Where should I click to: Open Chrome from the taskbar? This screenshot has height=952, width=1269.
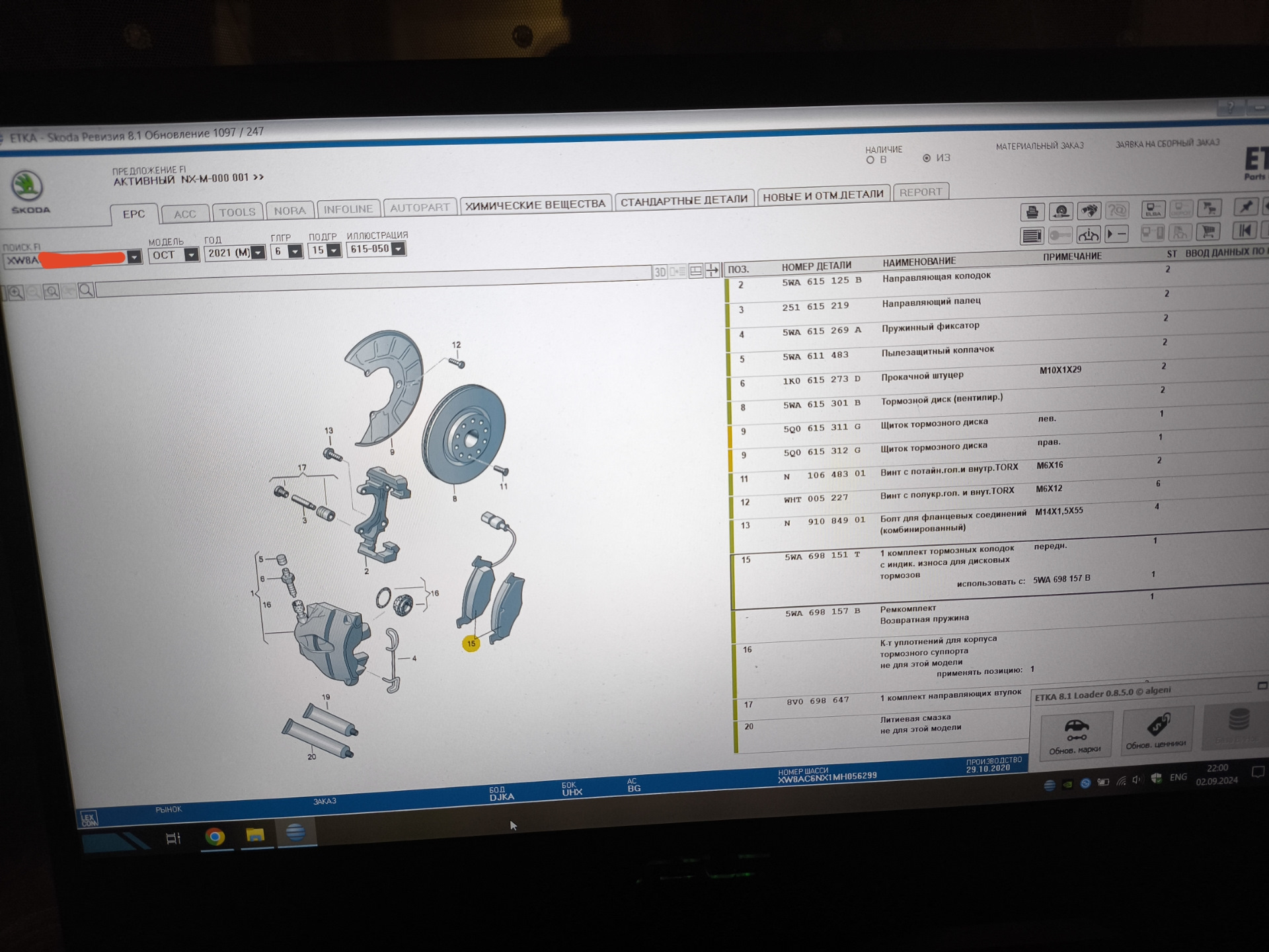(214, 836)
